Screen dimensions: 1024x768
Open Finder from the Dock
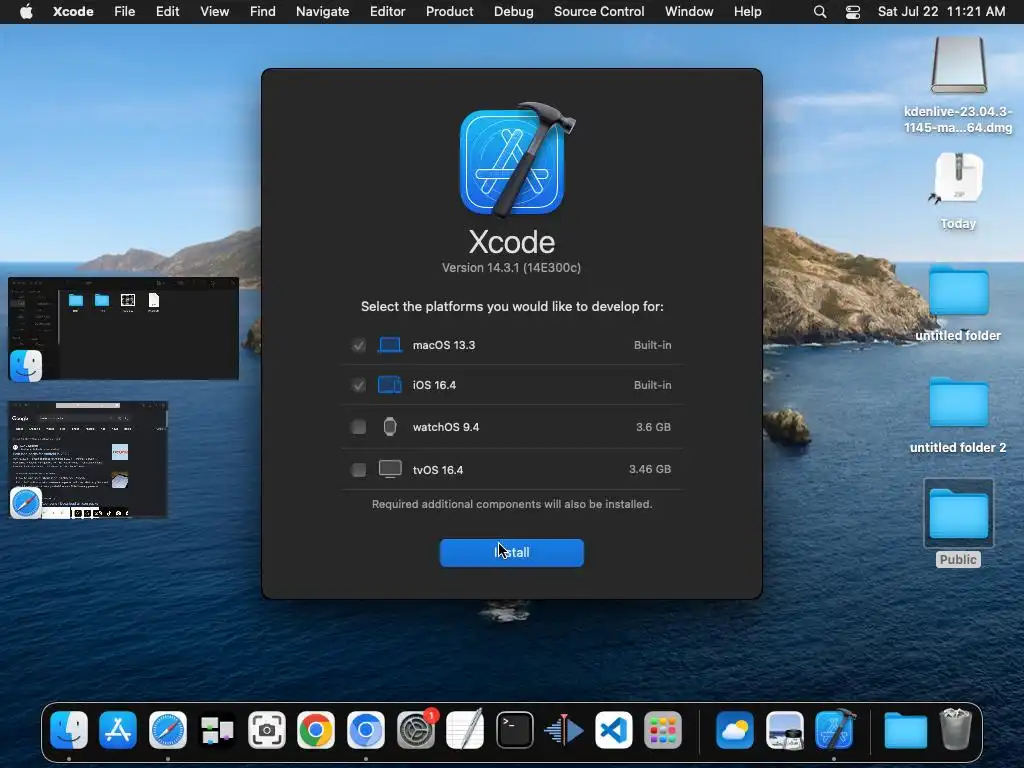69,729
